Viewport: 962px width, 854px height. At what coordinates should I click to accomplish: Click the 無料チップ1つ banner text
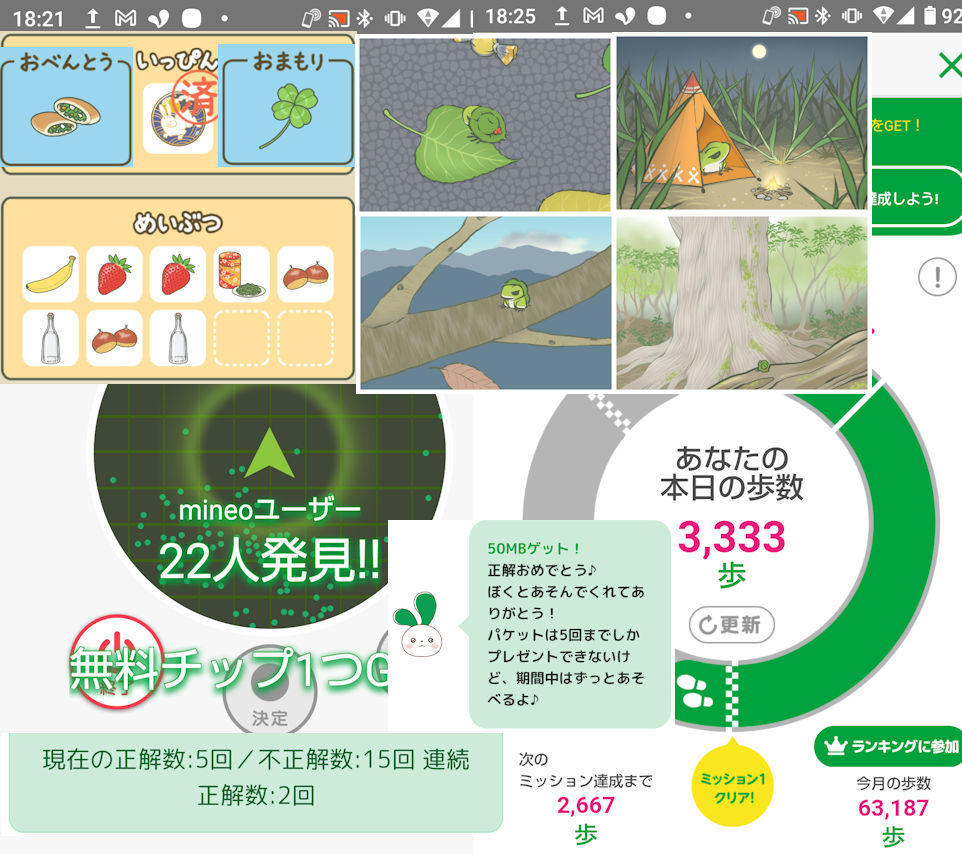click(x=228, y=669)
